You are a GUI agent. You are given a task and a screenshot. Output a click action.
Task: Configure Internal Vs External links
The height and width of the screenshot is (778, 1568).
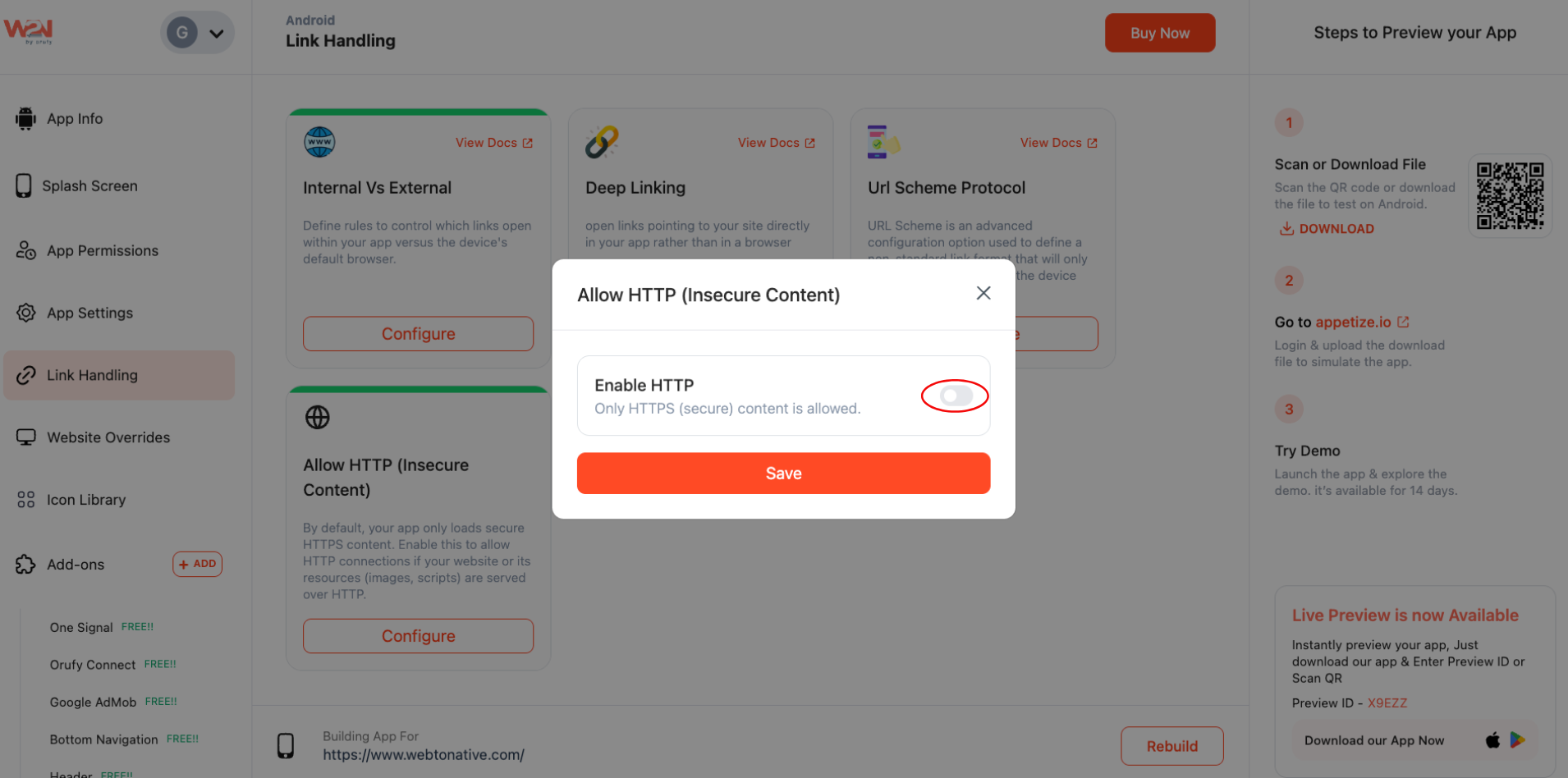(418, 334)
